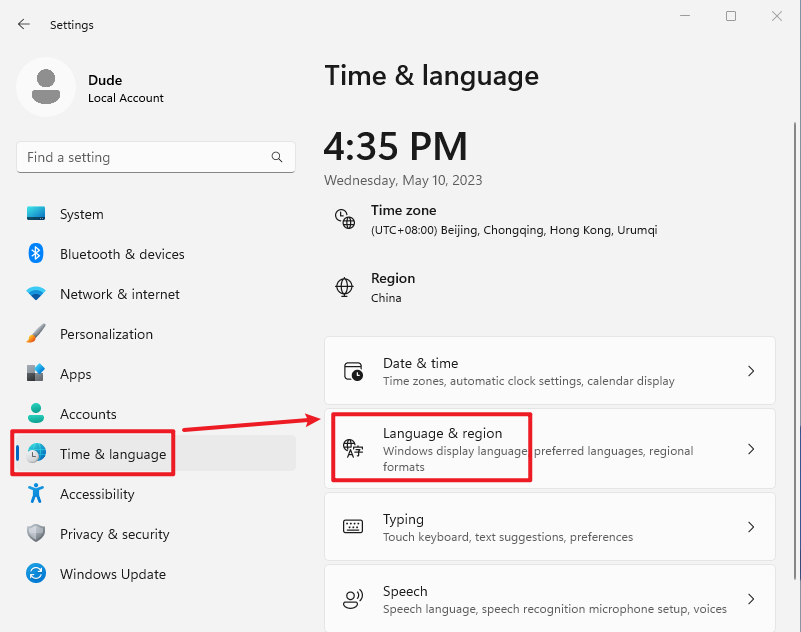
Task: Expand Date & time chevron
Action: tap(751, 371)
